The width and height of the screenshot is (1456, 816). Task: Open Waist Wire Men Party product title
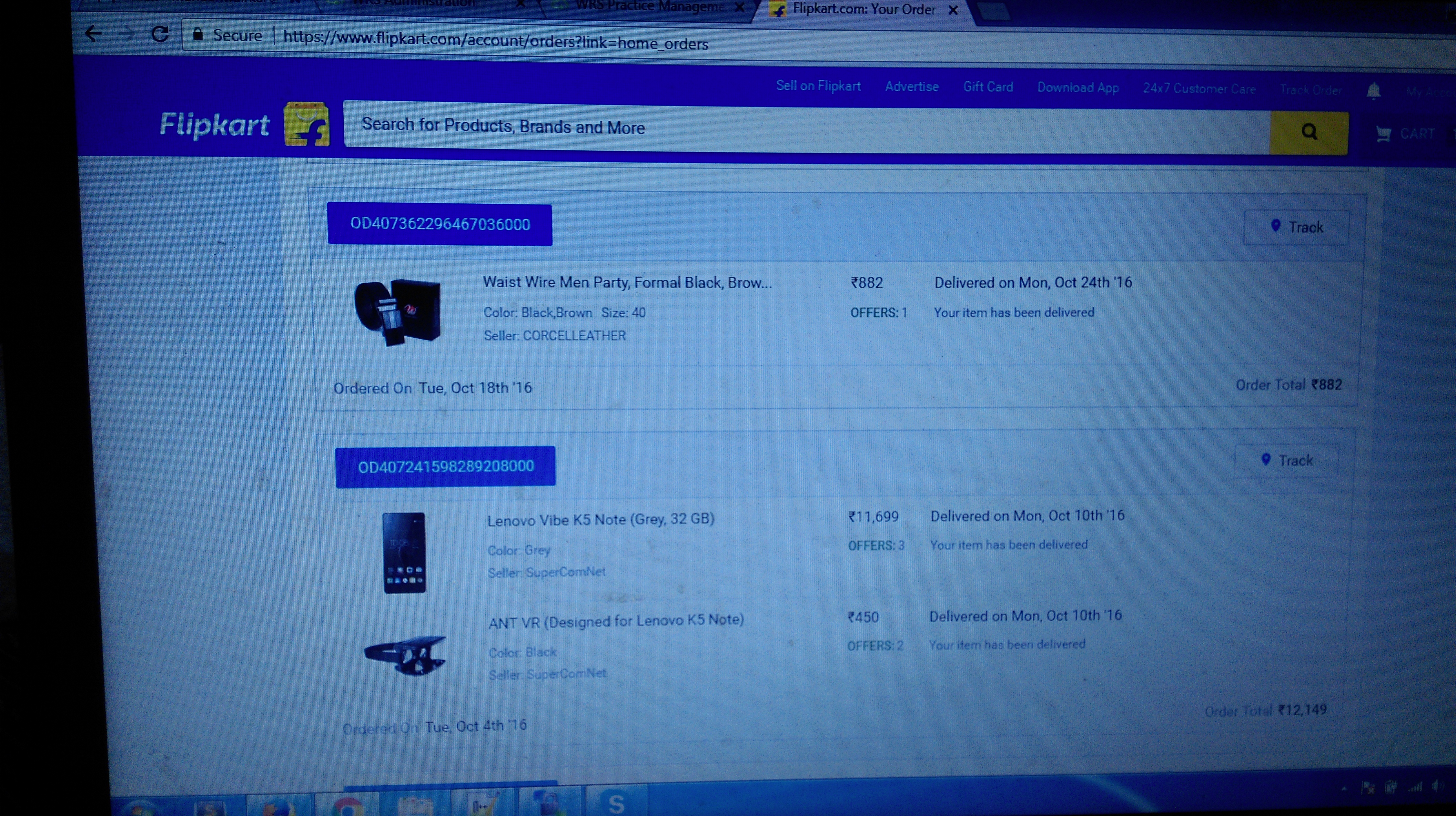click(627, 283)
